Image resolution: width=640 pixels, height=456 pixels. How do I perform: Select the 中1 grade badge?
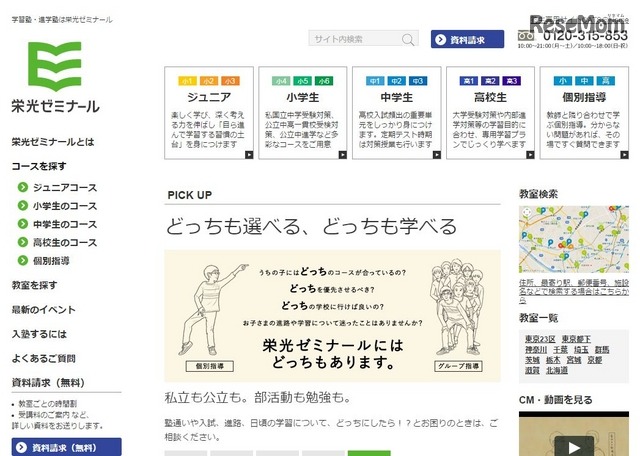[x=375, y=81]
